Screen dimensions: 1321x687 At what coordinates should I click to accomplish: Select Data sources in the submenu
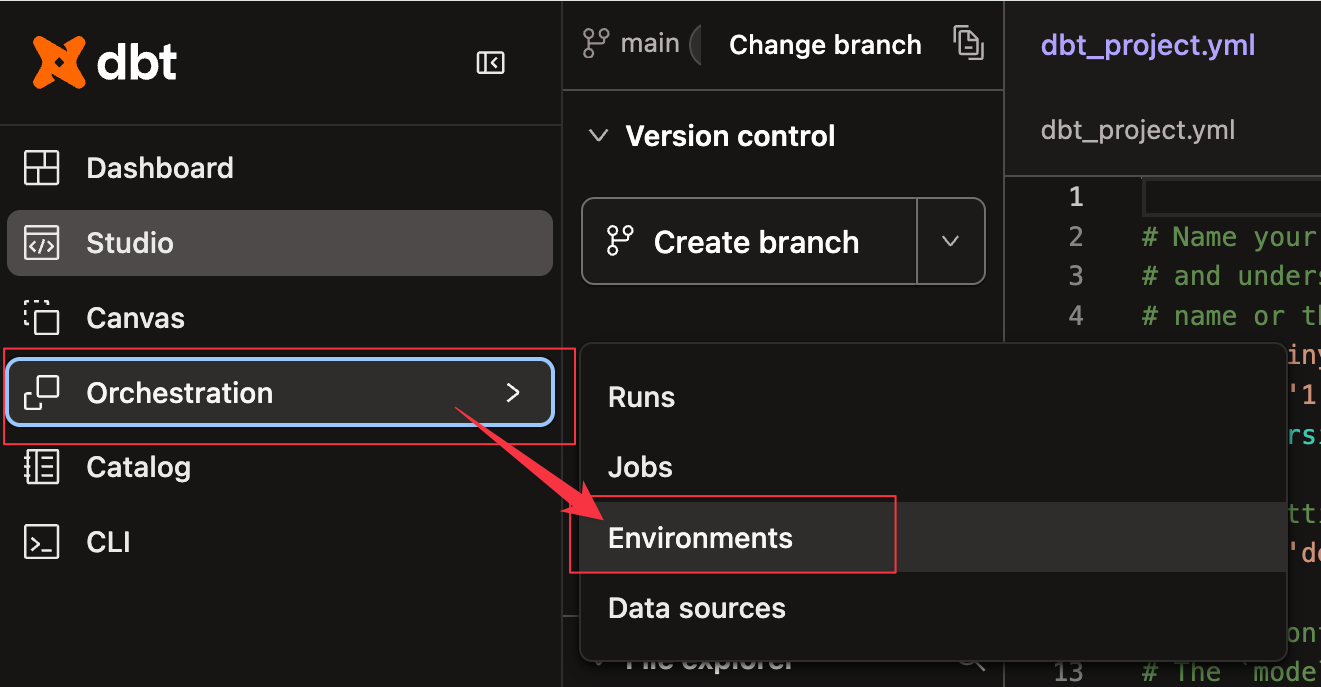932,608
